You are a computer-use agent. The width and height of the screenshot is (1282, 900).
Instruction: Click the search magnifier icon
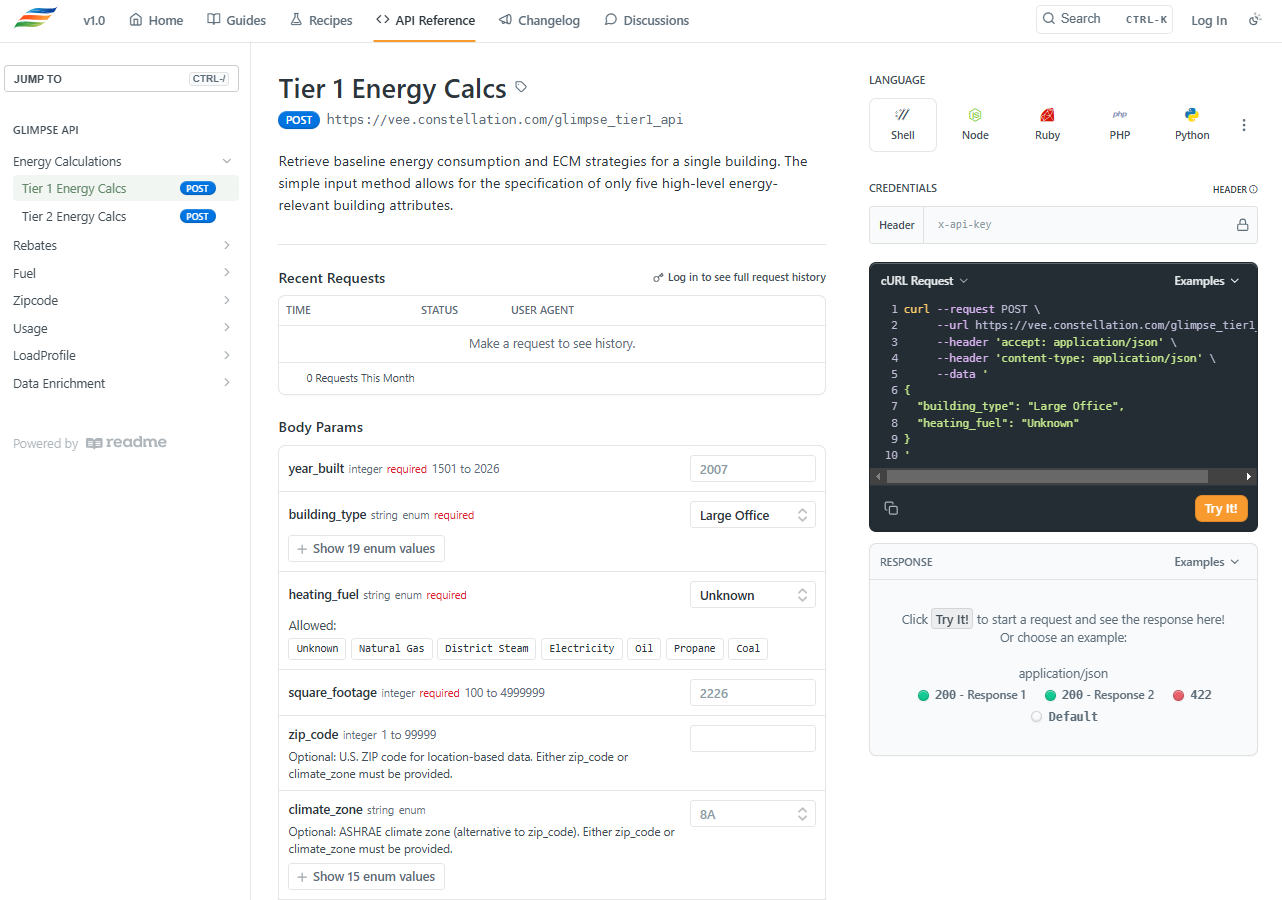tap(1049, 19)
